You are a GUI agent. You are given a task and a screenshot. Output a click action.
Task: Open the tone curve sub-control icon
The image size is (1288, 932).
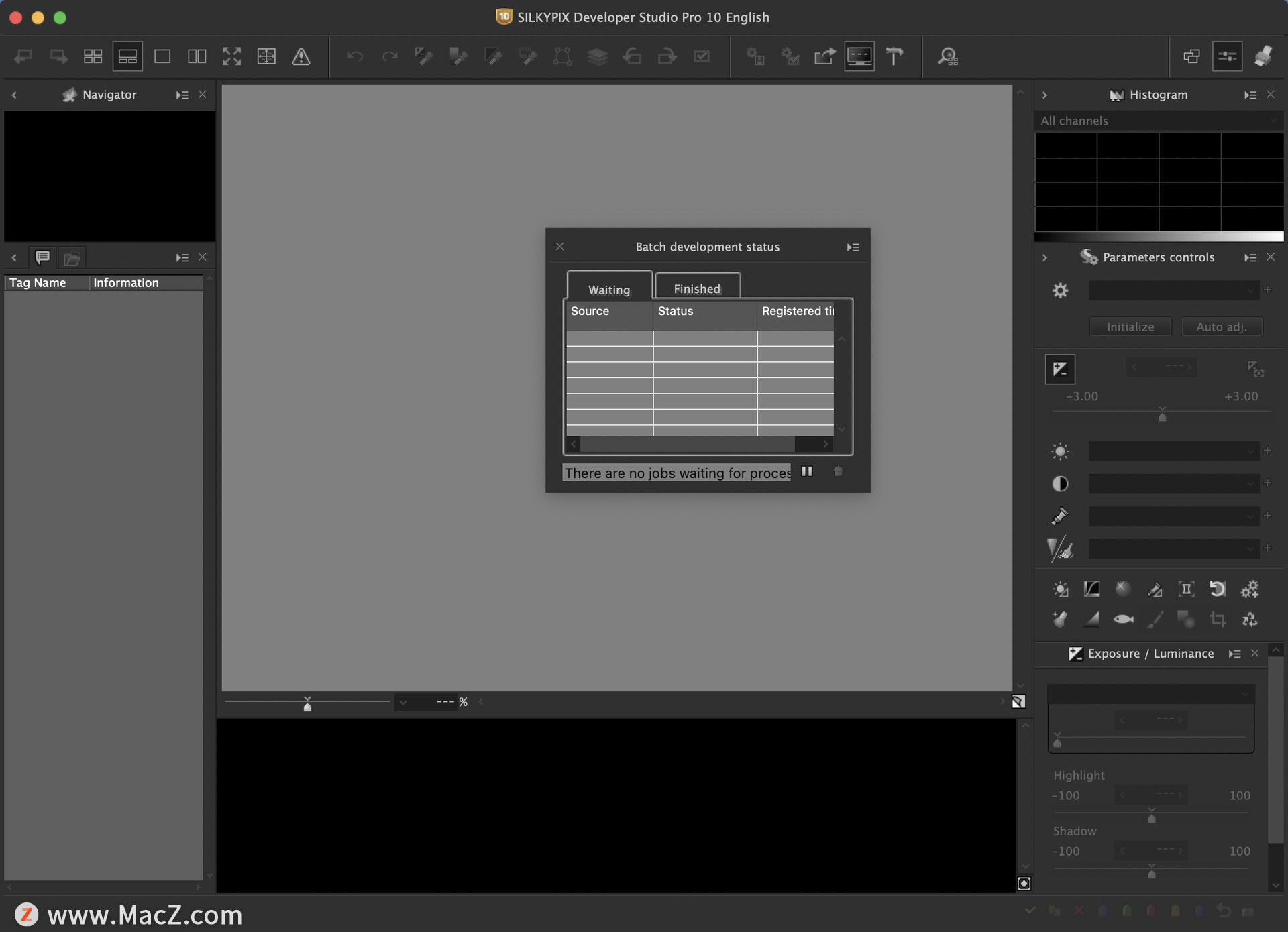click(x=1091, y=589)
